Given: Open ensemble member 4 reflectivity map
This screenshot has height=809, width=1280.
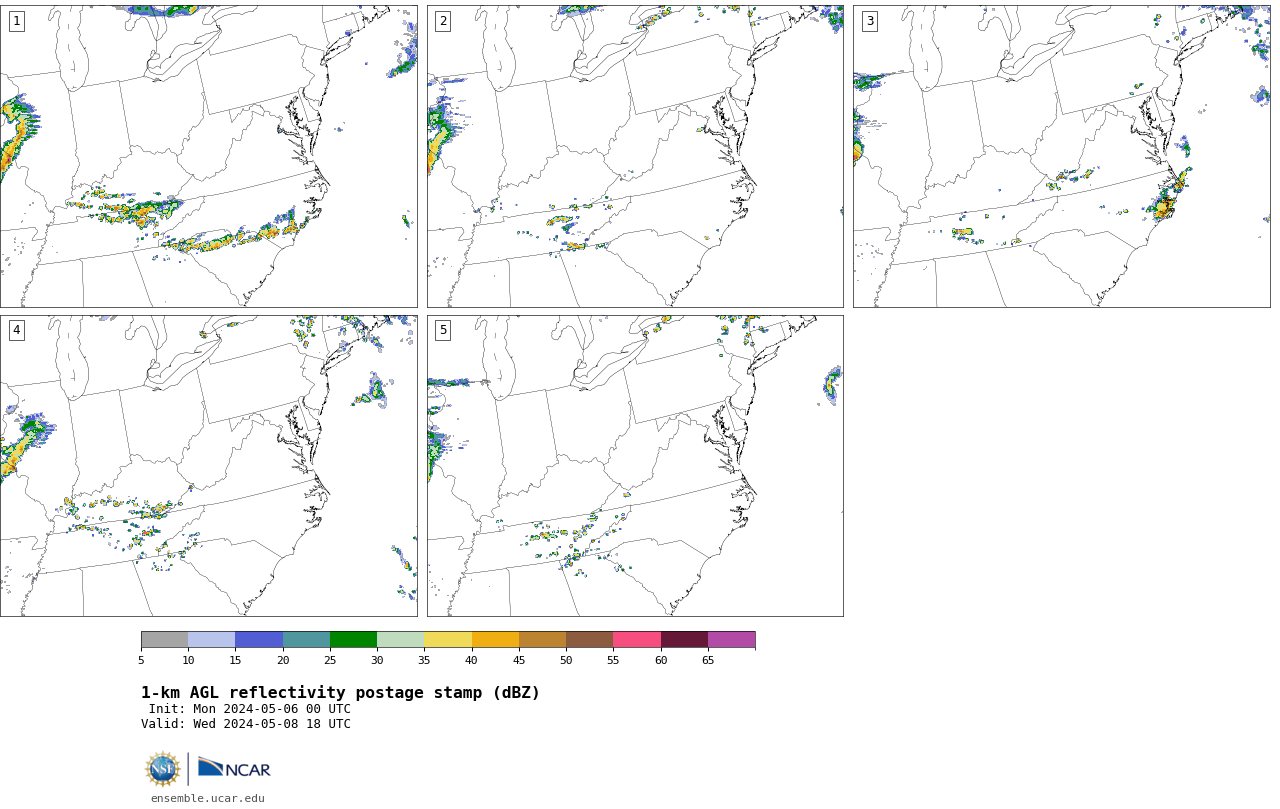Looking at the screenshot, I should 208,466.
